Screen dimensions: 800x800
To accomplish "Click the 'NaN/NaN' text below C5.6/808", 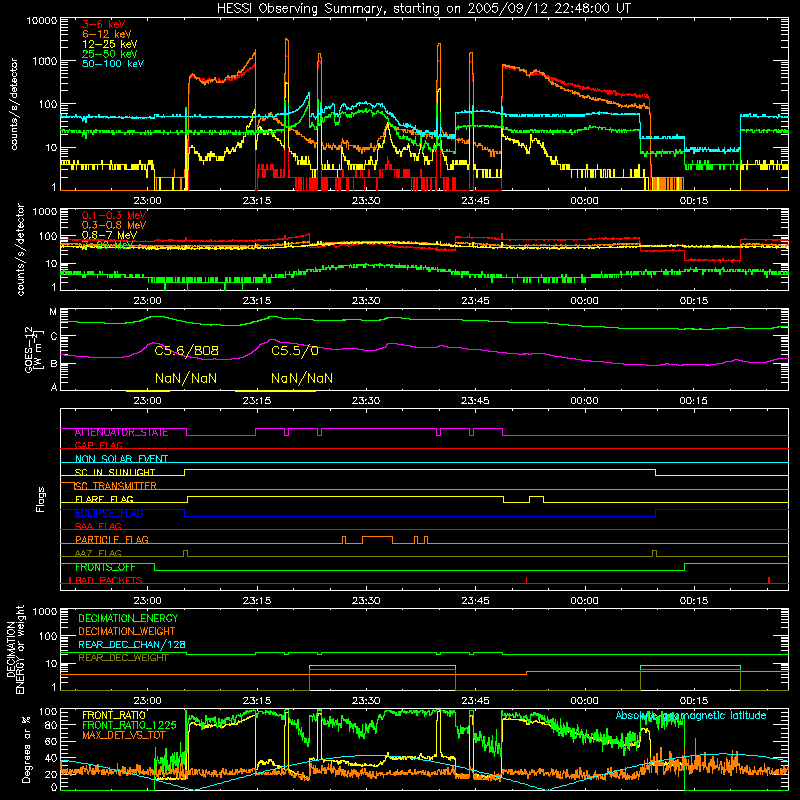I will coord(186,378).
